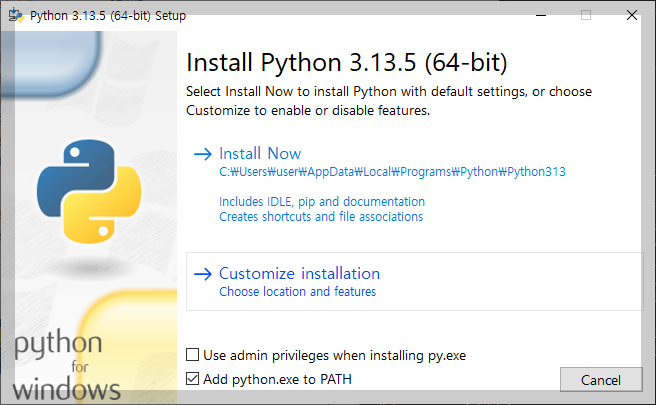Enable admin privileges when installing py.exe
Screen dimensions: 656x405
[x=192, y=355]
